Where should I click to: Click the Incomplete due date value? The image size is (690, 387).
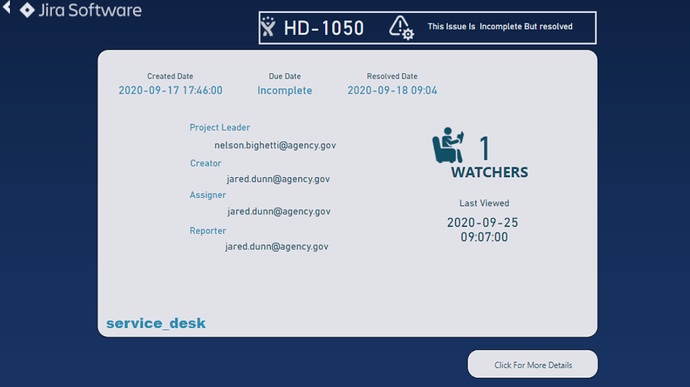(285, 90)
